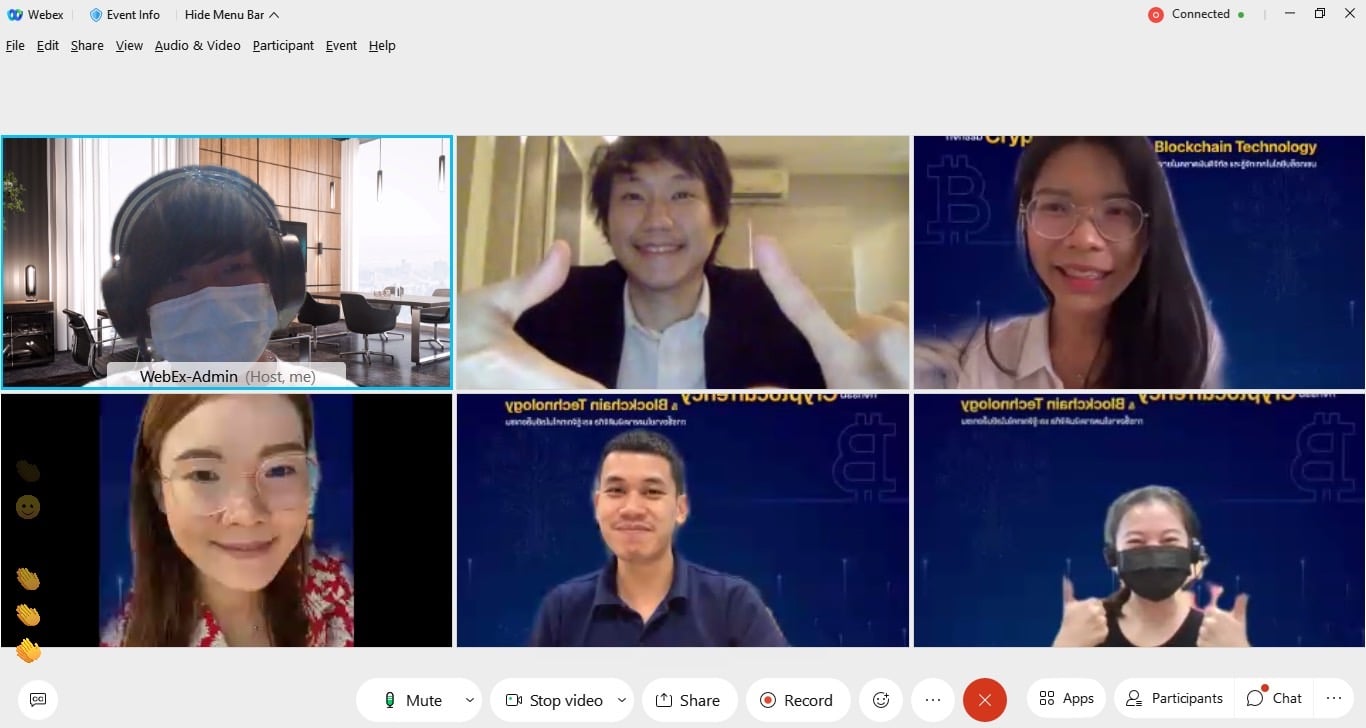Collapse the menu bar with Hide Menu Bar
1366x728 pixels.
tap(232, 15)
